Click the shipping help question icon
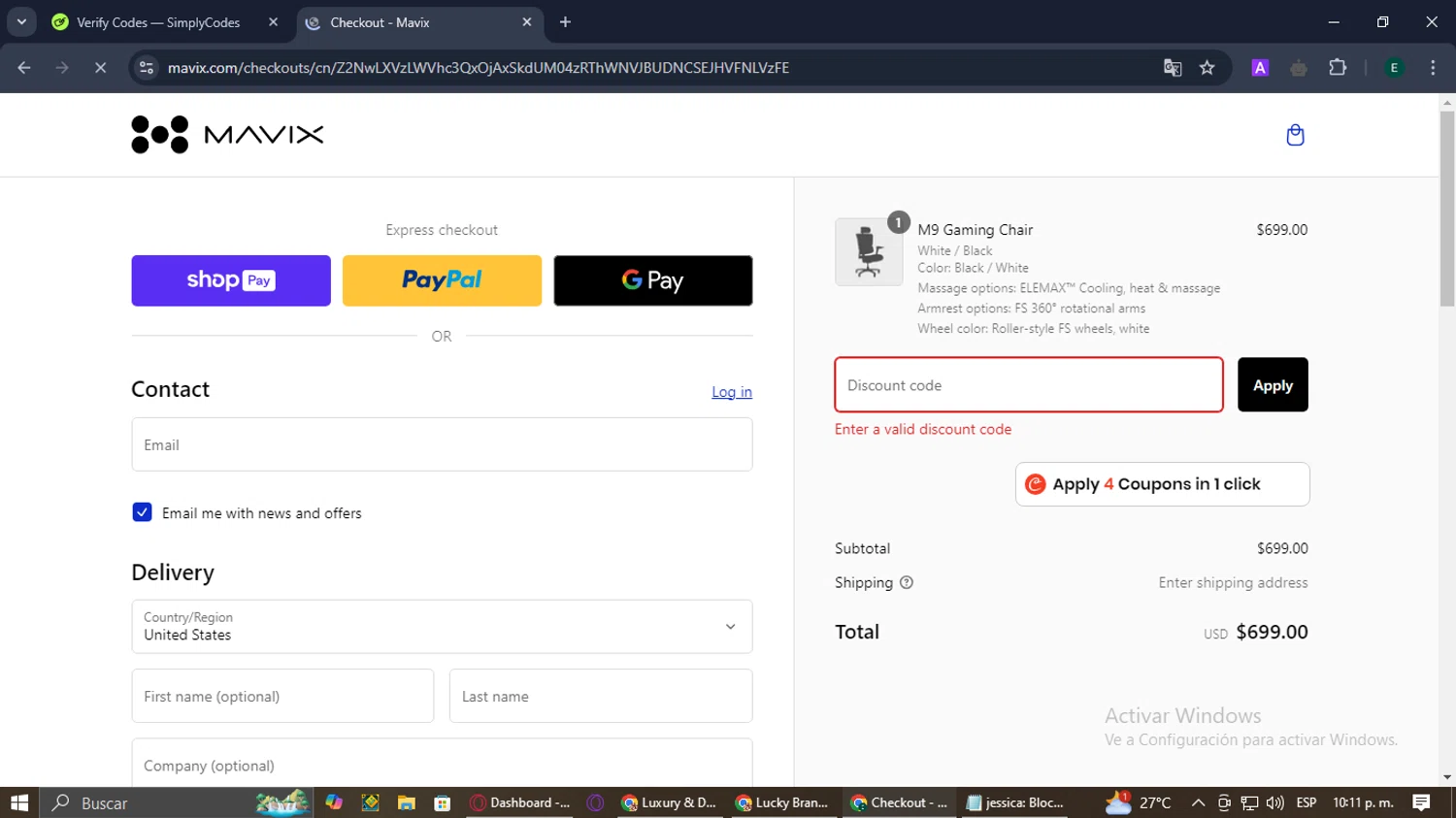 point(907,583)
